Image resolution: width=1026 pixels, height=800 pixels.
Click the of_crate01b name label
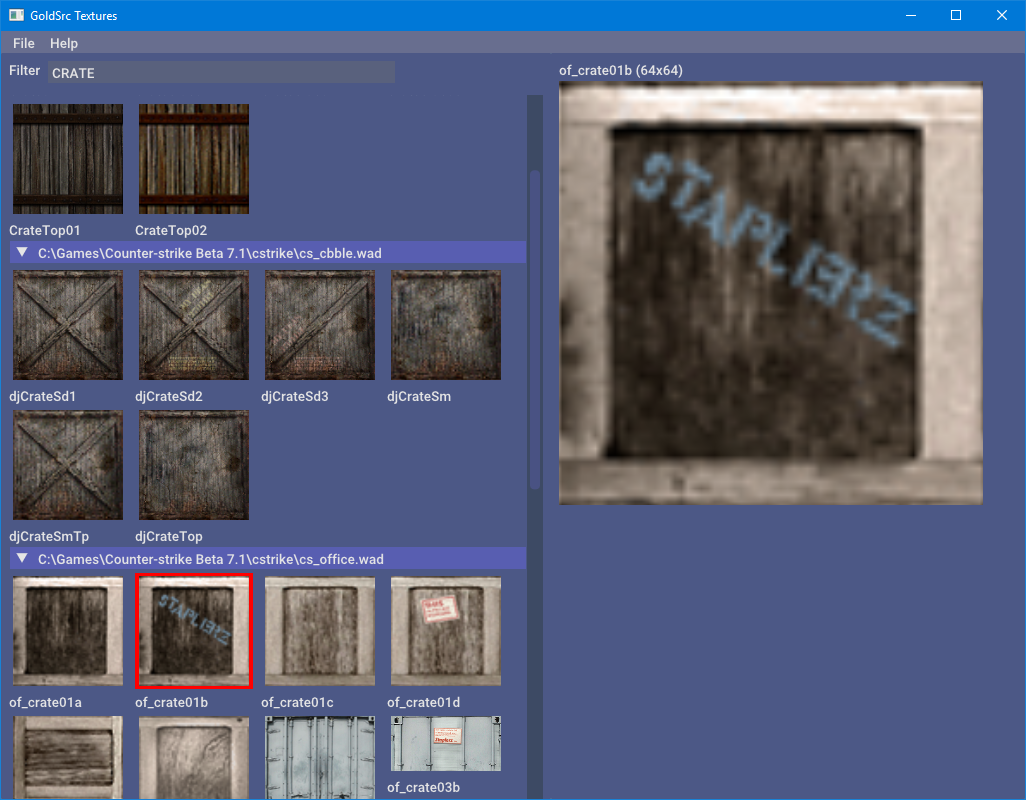171,703
